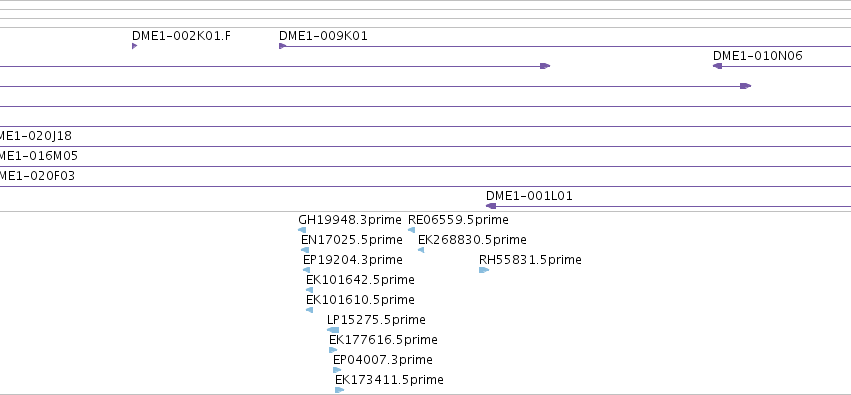Viewport: 851px width, 395px height.
Task: Select the DME1-016M05 track label
Action: point(39,156)
